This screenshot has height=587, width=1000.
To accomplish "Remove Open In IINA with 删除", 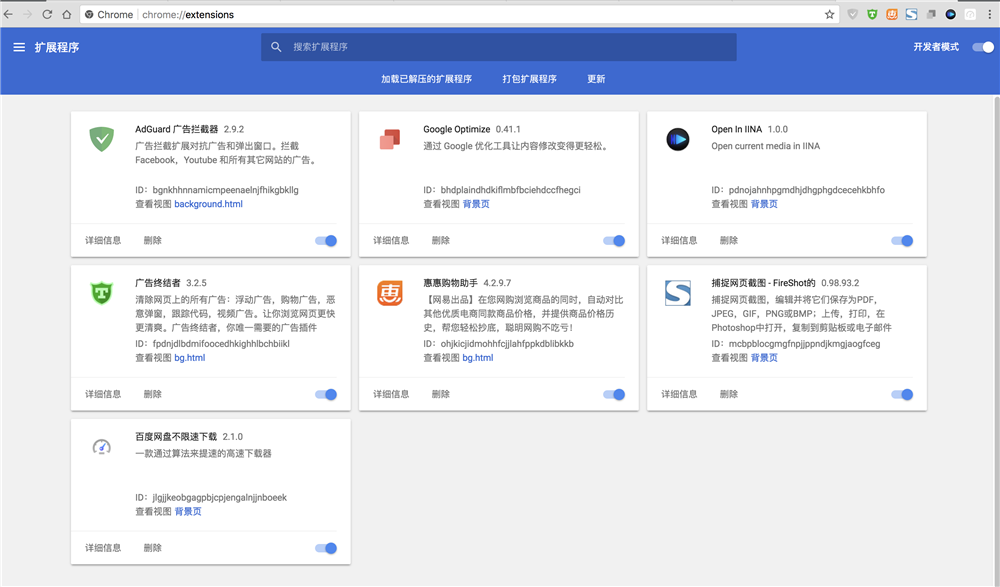I will pos(729,241).
